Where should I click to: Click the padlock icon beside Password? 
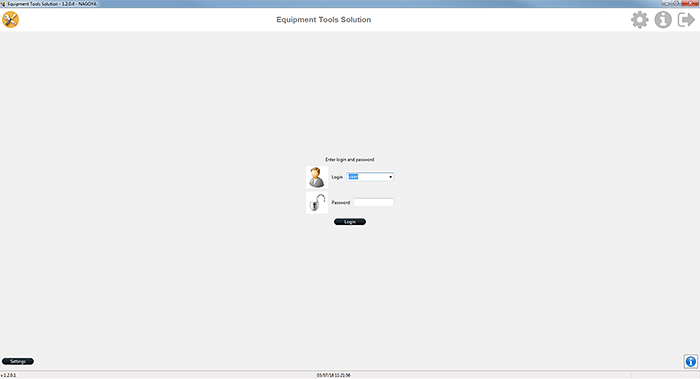click(317, 203)
